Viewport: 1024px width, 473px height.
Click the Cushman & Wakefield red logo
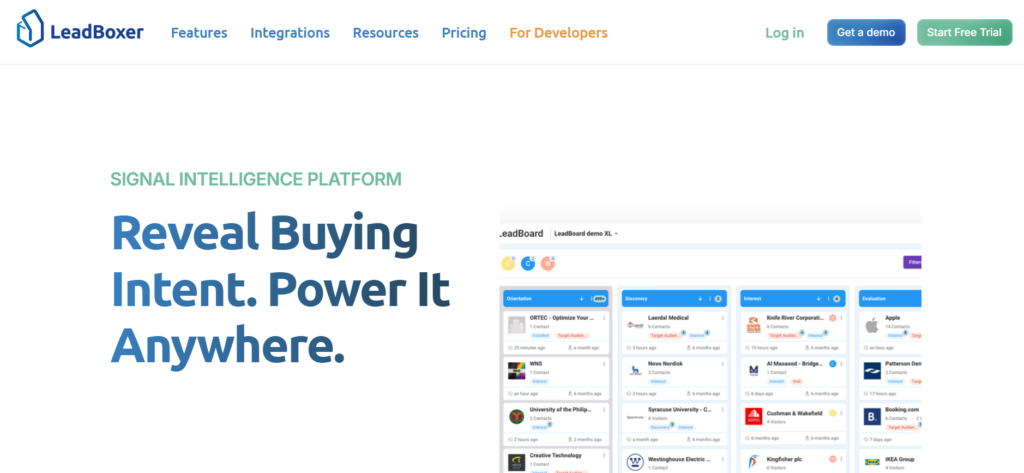(754, 417)
